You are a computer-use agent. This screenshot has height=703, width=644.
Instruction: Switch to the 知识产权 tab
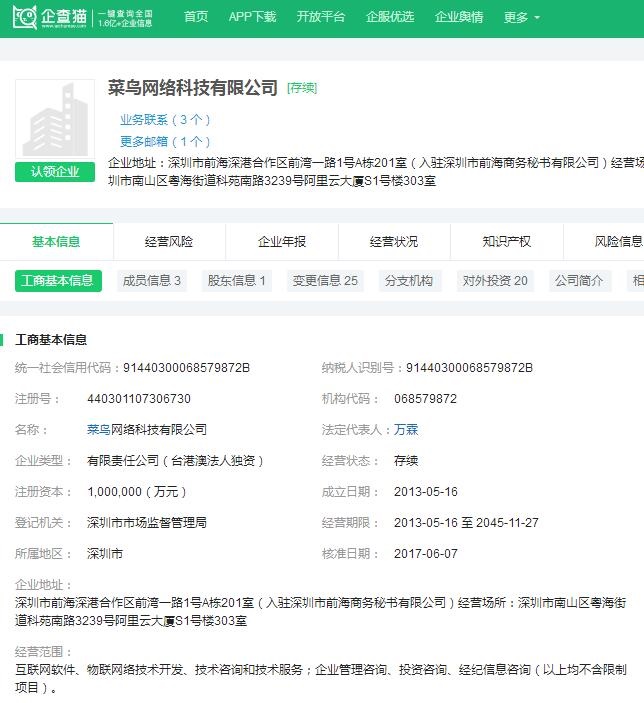pos(507,242)
